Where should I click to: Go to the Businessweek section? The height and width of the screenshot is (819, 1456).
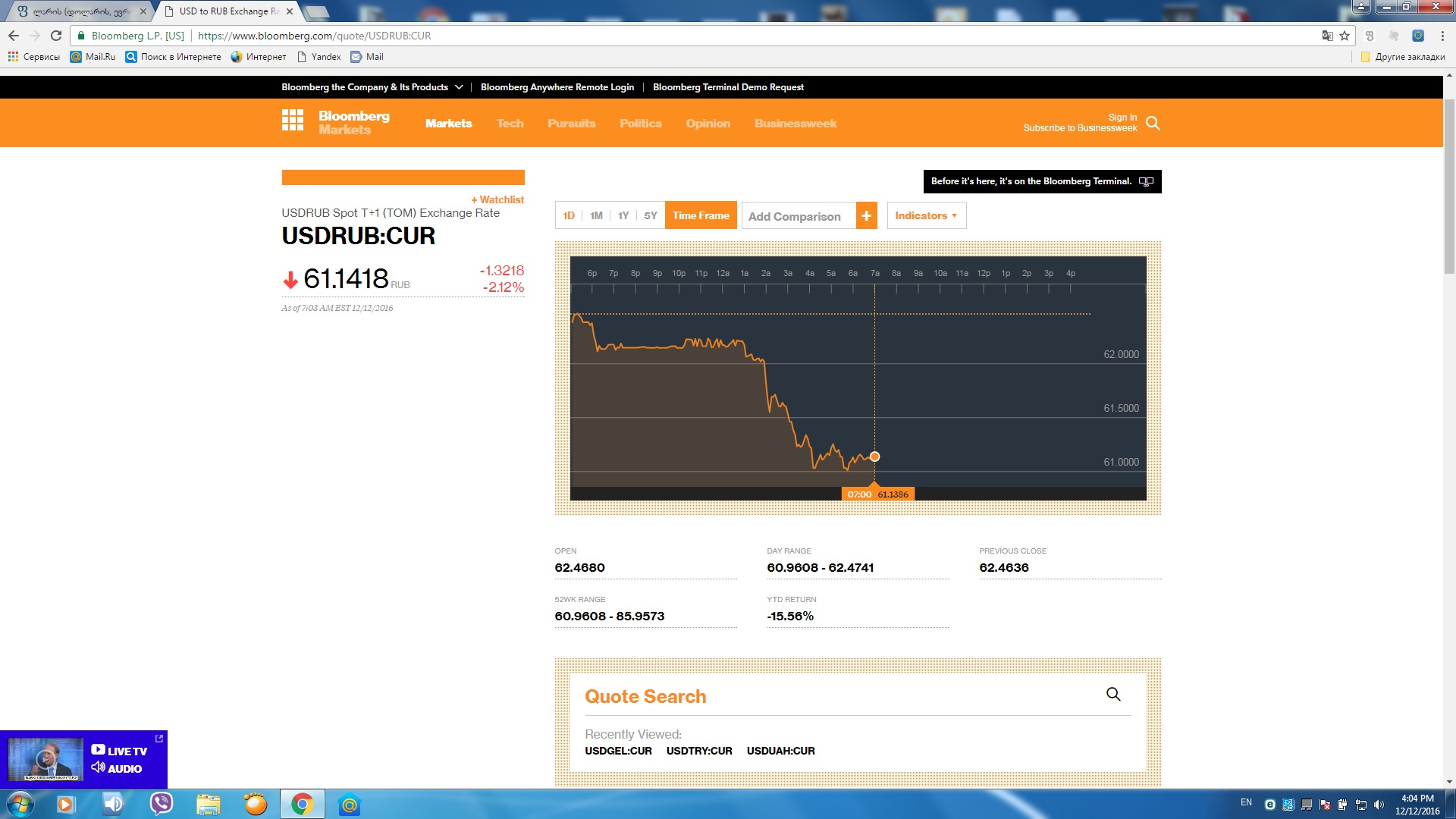[795, 124]
